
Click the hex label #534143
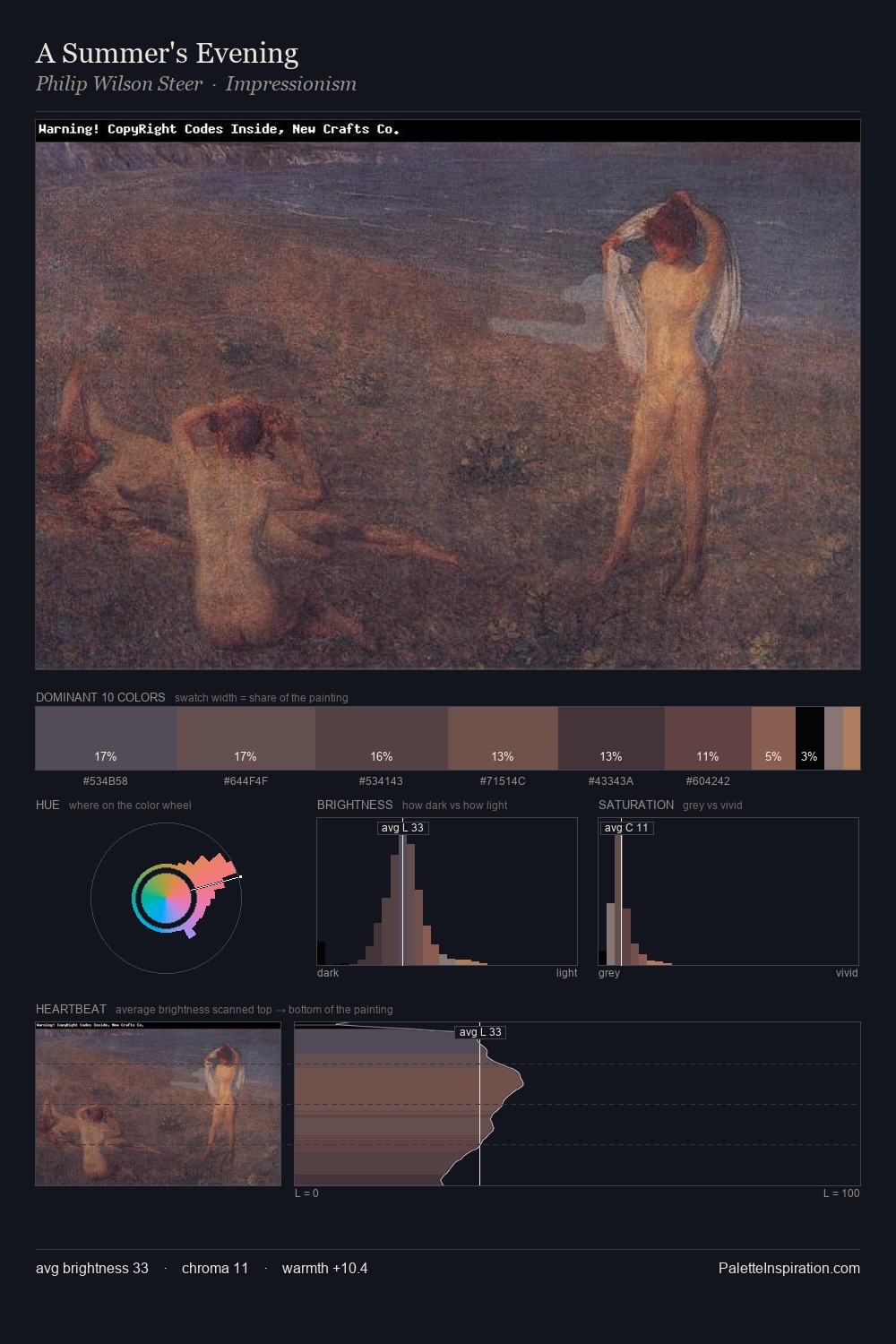pos(382,781)
